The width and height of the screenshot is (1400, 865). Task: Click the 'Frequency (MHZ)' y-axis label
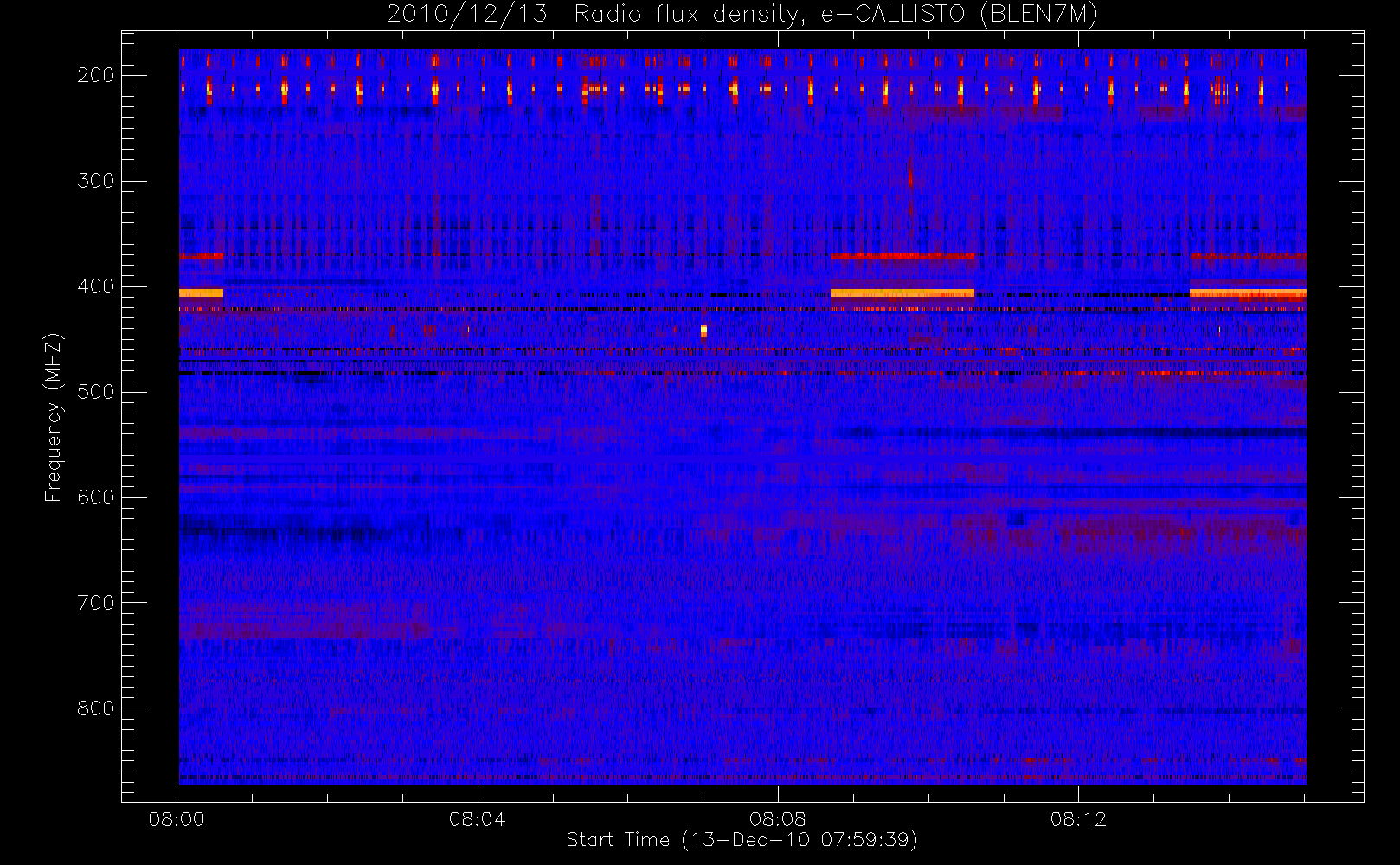(54, 417)
